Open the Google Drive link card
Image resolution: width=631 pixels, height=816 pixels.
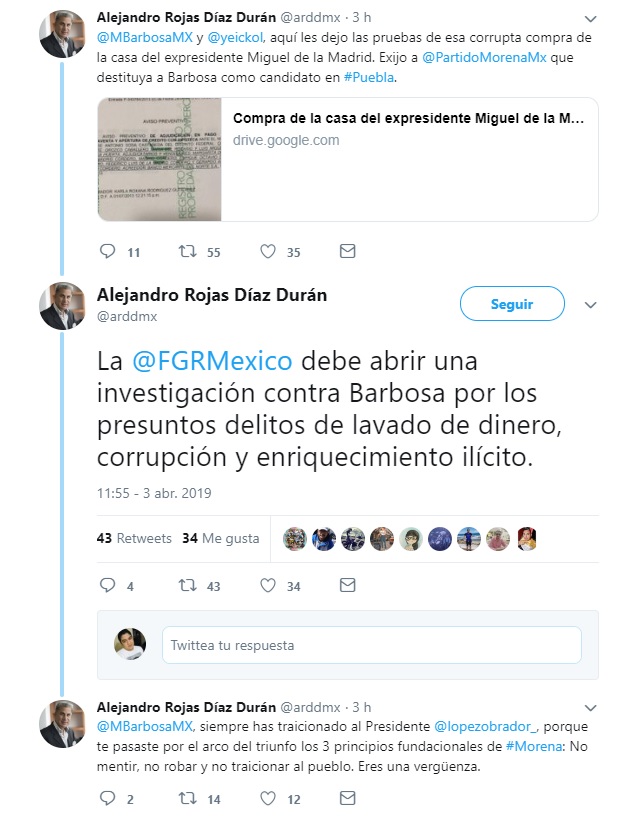point(347,159)
